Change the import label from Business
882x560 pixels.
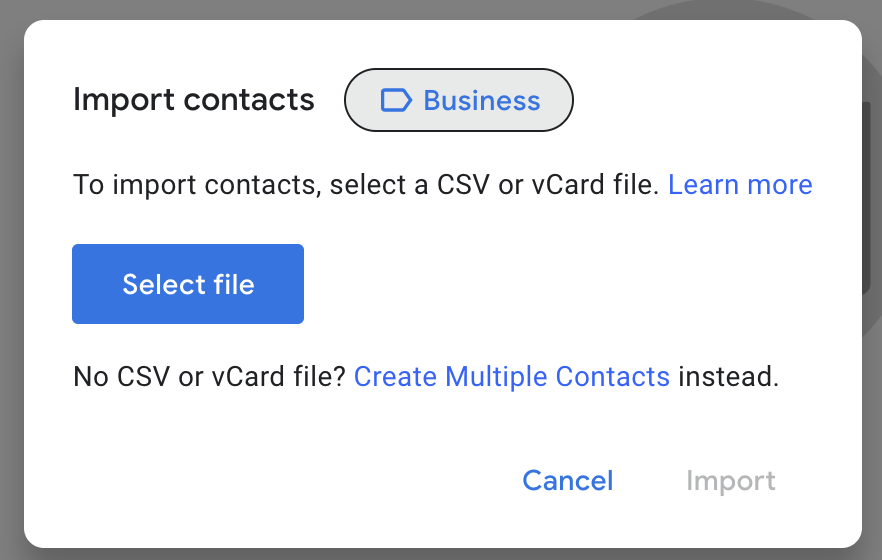458,100
